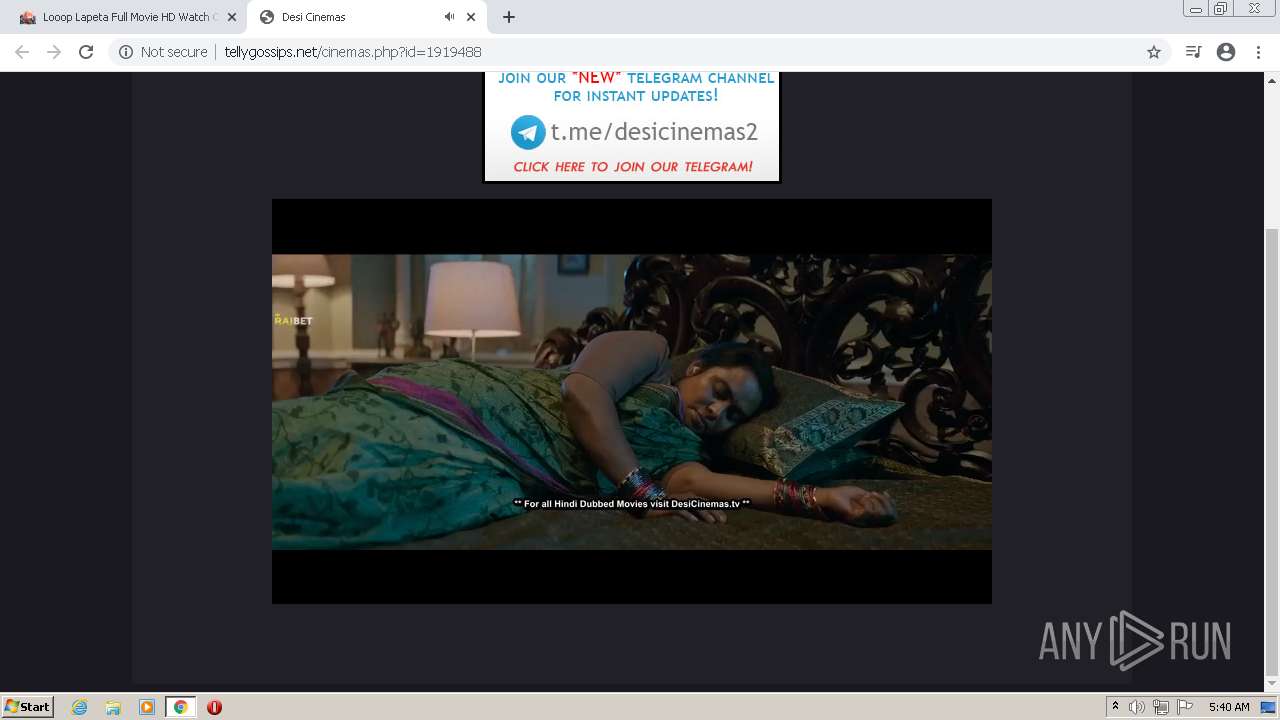Image resolution: width=1280 pixels, height=720 pixels.
Task: Click the 5:40 AM clock
Action: point(1229,707)
